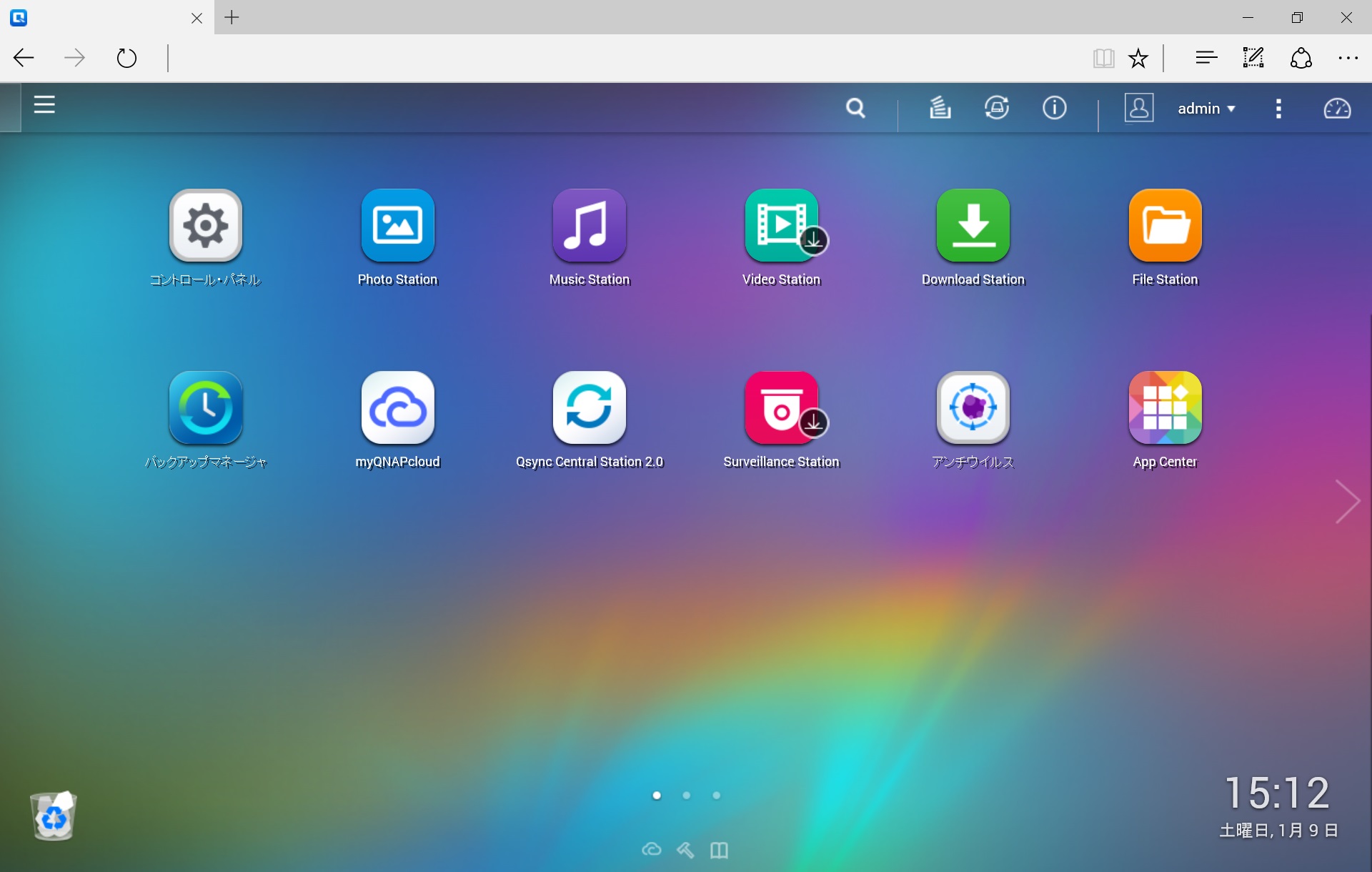Open a new browser tab
The width and height of the screenshot is (1372, 872).
[x=232, y=18]
